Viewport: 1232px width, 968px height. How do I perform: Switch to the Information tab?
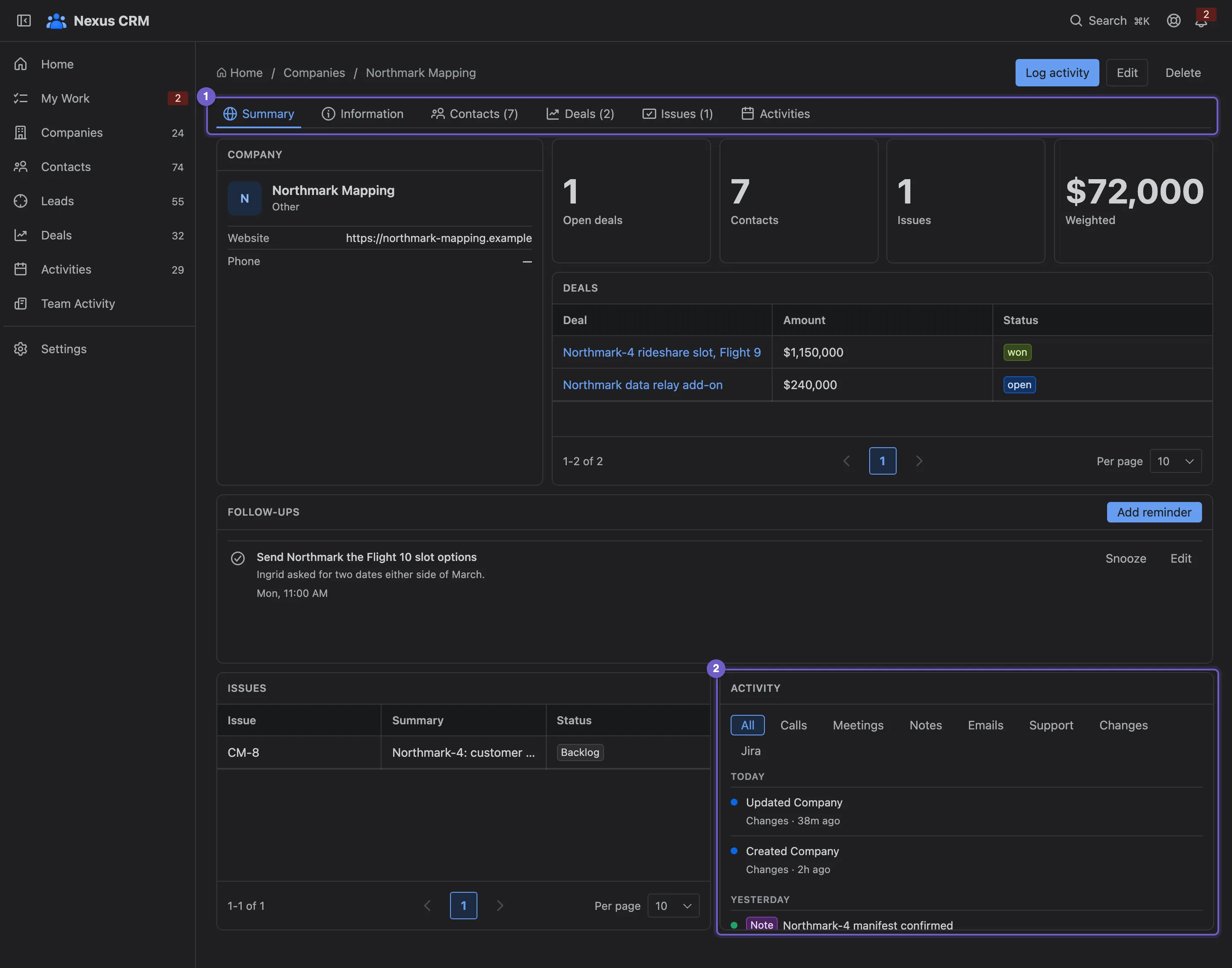[x=362, y=114]
